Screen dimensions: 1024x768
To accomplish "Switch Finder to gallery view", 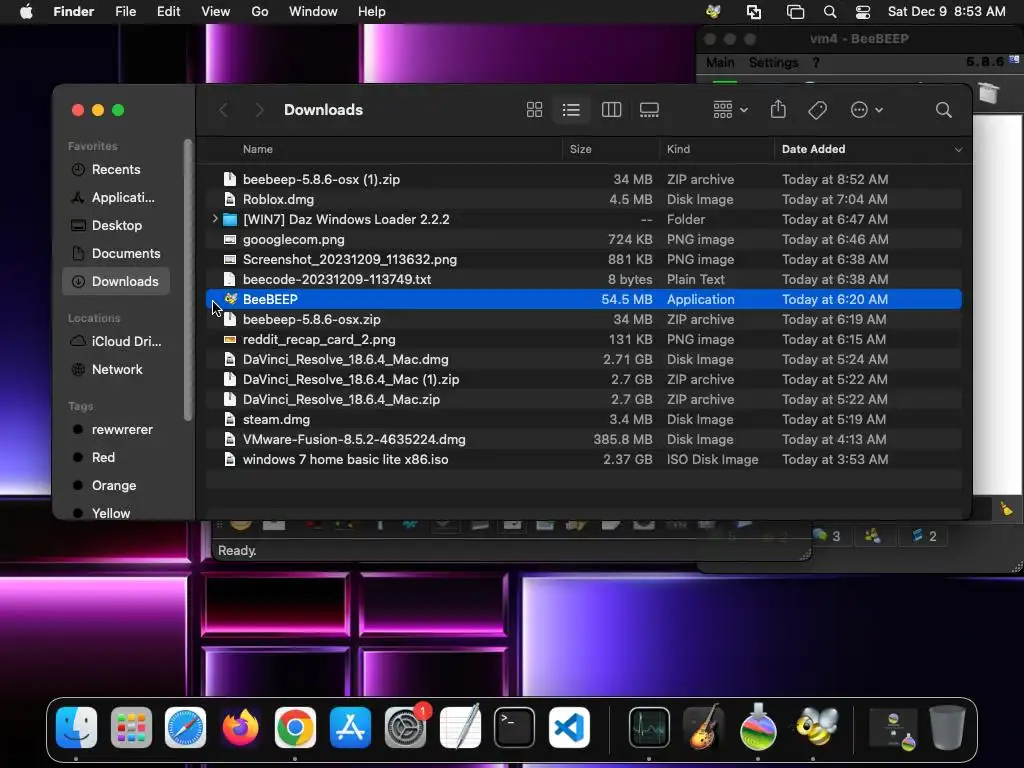I will [x=649, y=110].
